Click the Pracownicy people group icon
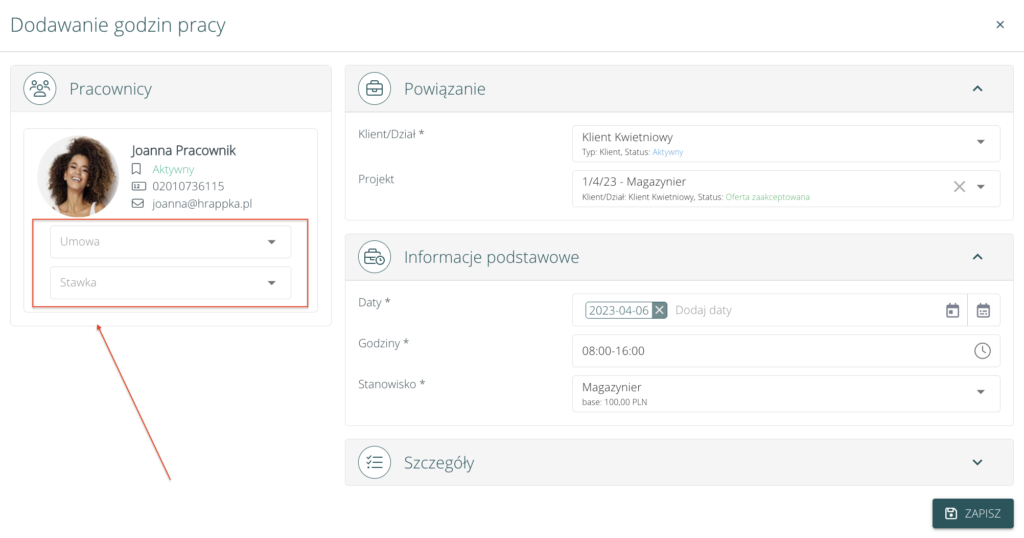The height and width of the screenshot is (538, 1024). (41, 88)
